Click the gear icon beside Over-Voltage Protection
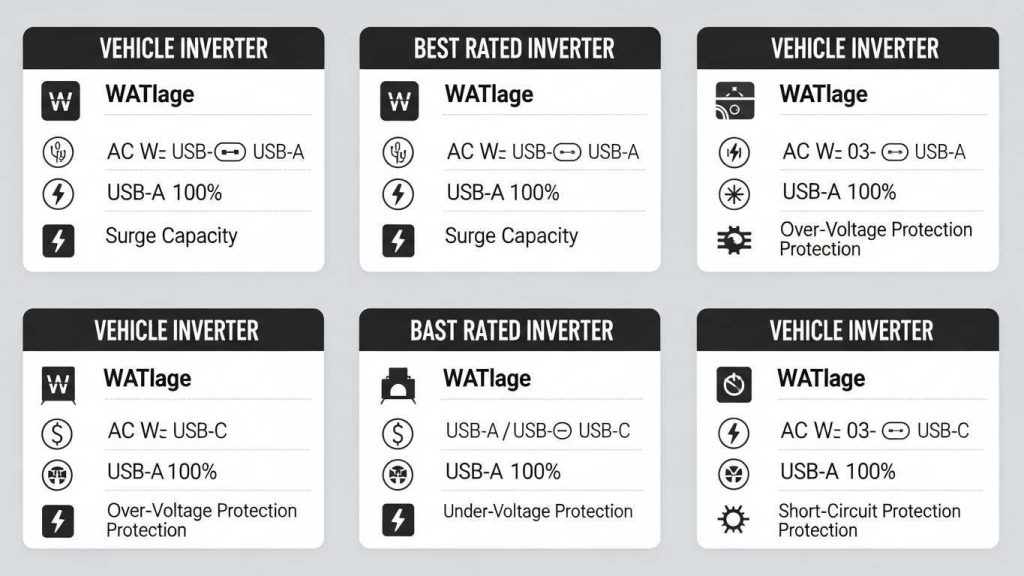 click(734, 240)
